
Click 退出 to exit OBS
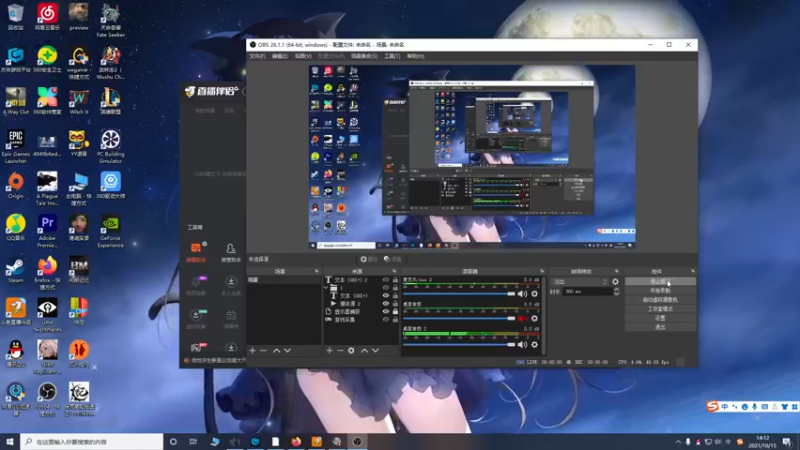[x=660, y=327]
